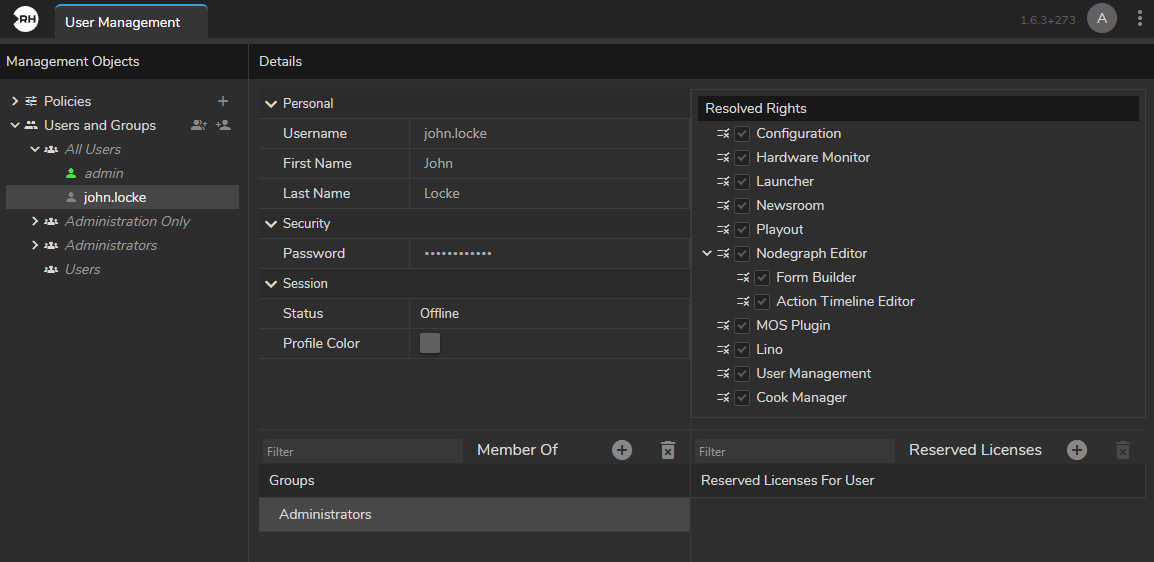Collapse the Security section

271,224
